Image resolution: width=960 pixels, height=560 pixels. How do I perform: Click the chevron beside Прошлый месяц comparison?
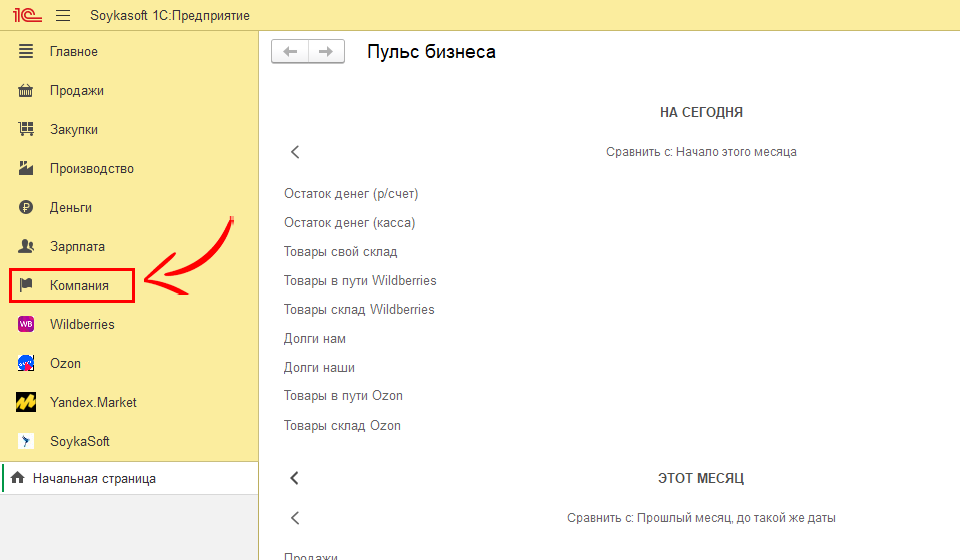click(x=295, y=518)
